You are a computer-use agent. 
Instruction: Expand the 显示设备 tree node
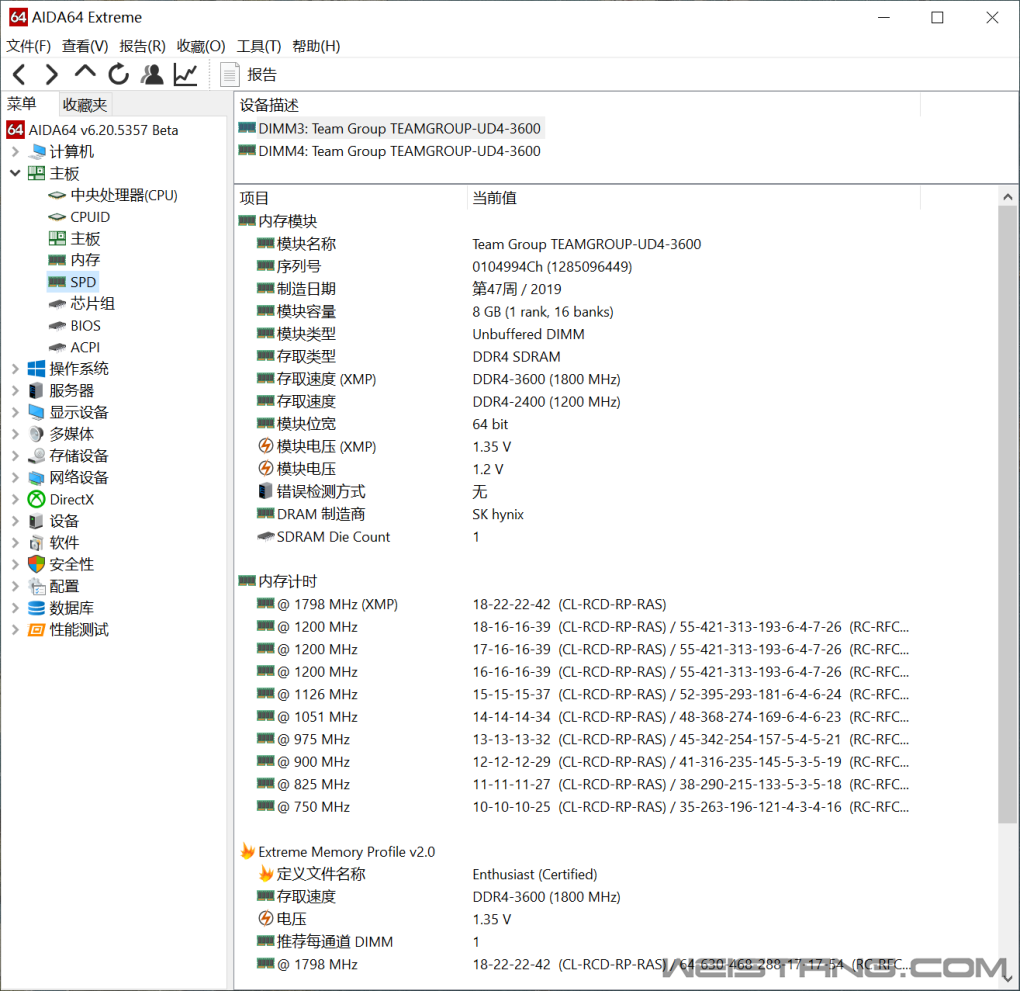pos(15,412)
